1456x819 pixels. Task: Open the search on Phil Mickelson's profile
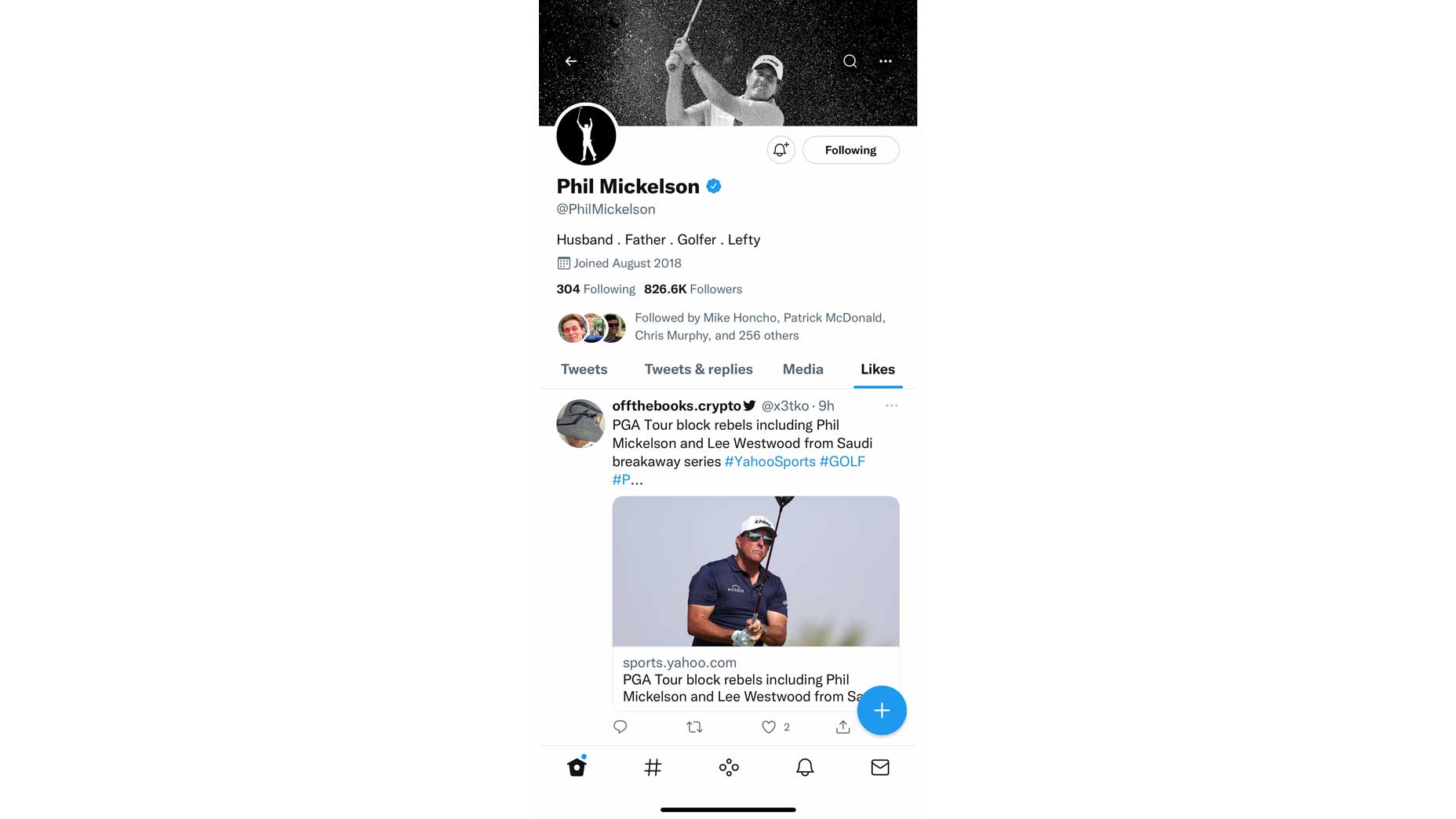[x=850, y=61]
